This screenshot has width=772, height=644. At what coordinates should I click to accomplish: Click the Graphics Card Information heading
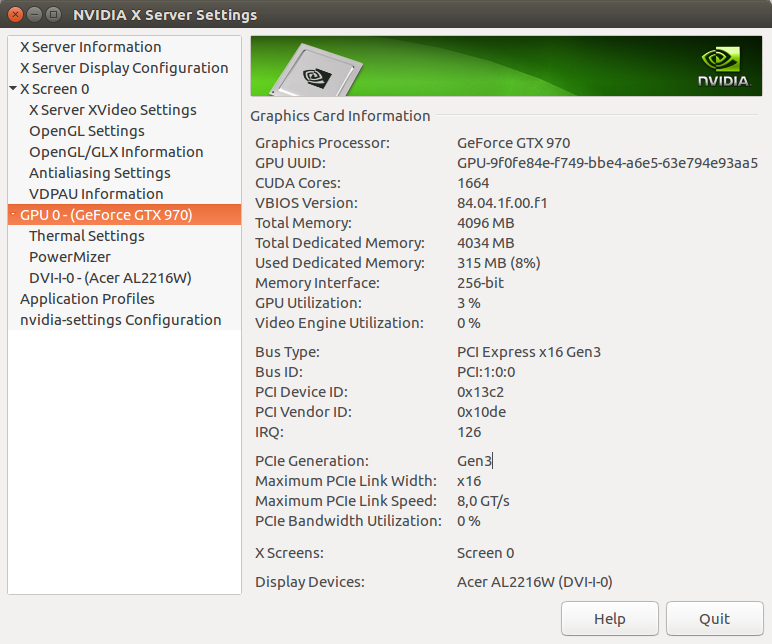340,116
